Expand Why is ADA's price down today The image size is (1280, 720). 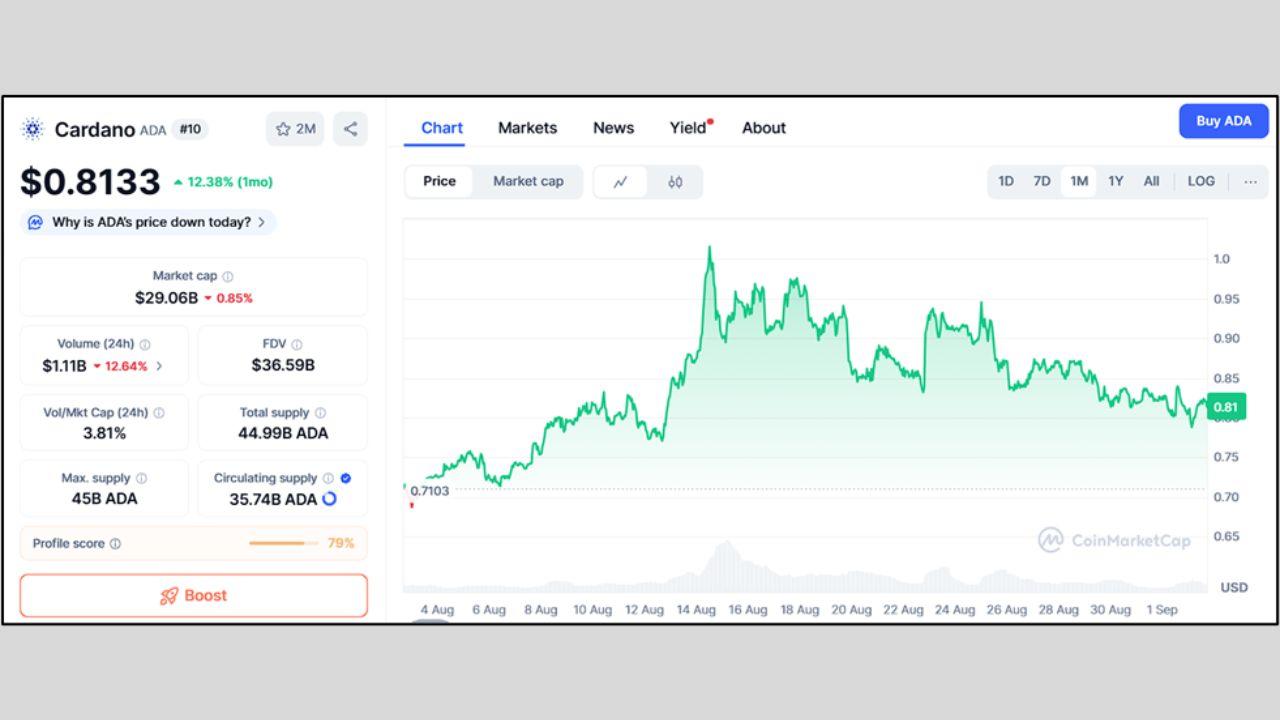(x=149, y=222)
